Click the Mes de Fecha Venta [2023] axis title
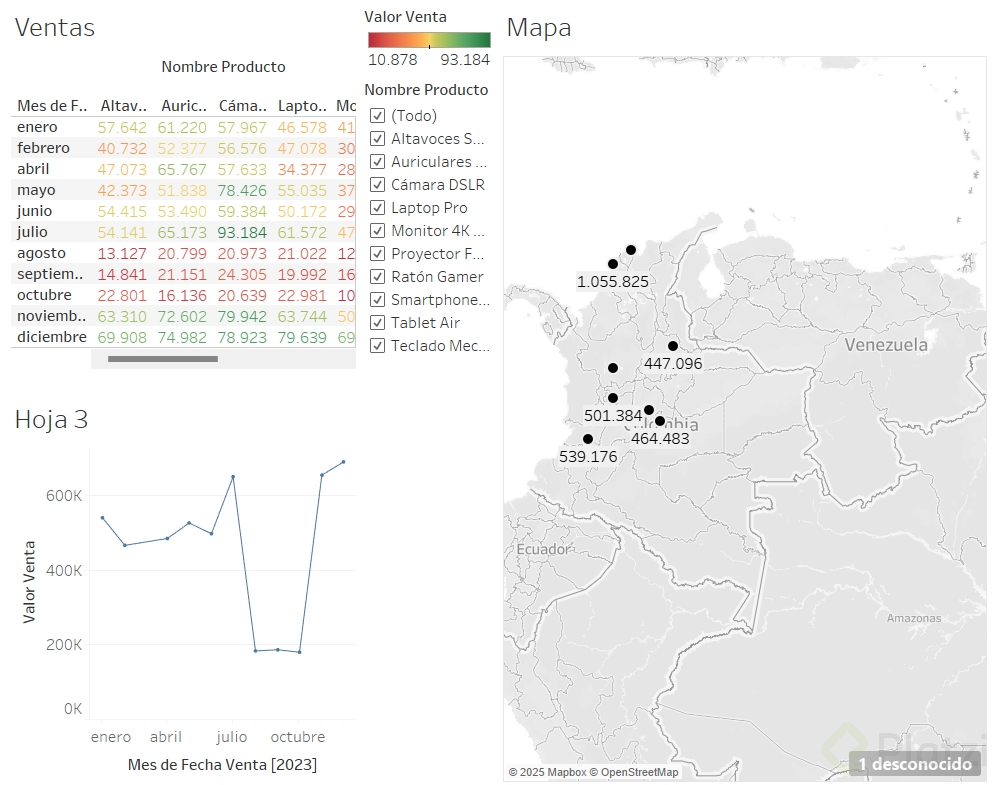The height and width of the screenshot is (785, 997). (223, 765)
